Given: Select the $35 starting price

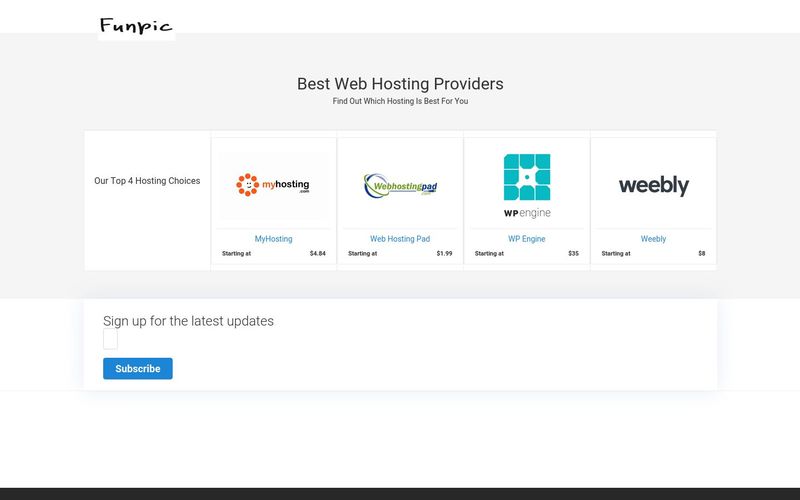Looking at the screenshot, I should tap(573, 254).
